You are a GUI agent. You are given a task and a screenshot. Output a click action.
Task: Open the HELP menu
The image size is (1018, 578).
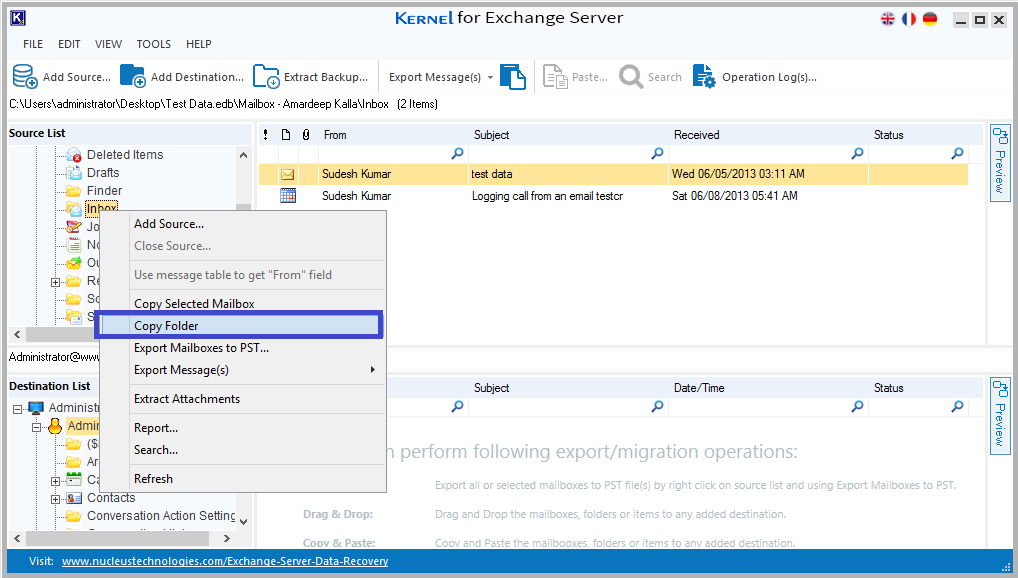point(199,44)
